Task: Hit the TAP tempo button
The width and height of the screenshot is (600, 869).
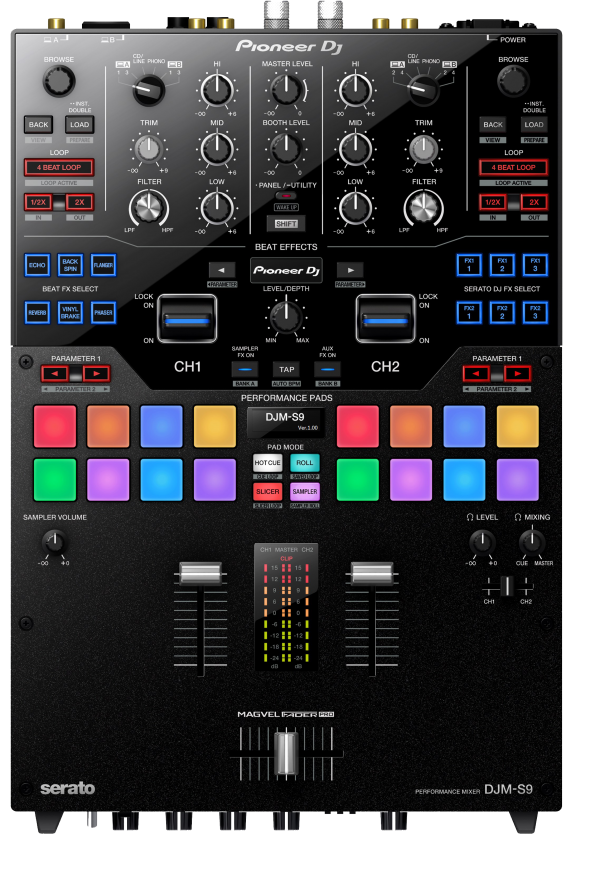Action: click(x=286, y=369)
